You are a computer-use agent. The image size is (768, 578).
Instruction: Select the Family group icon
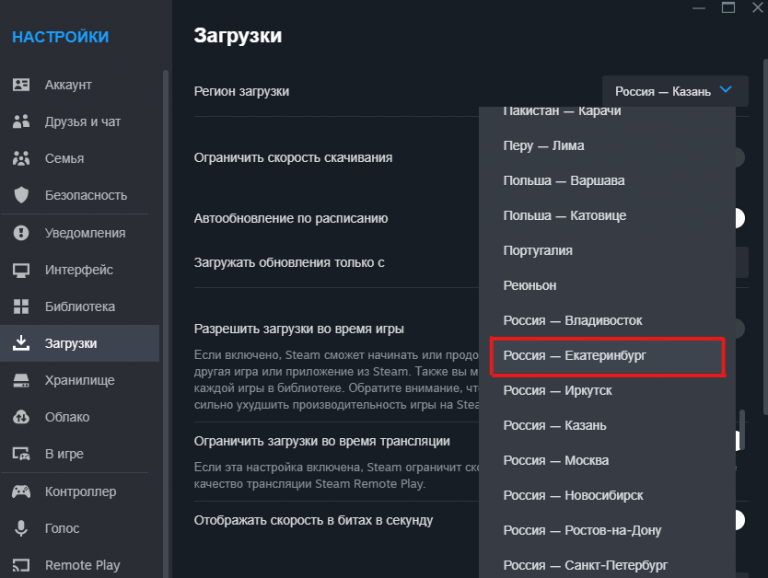pyautogui.click(x=21, y=159)
